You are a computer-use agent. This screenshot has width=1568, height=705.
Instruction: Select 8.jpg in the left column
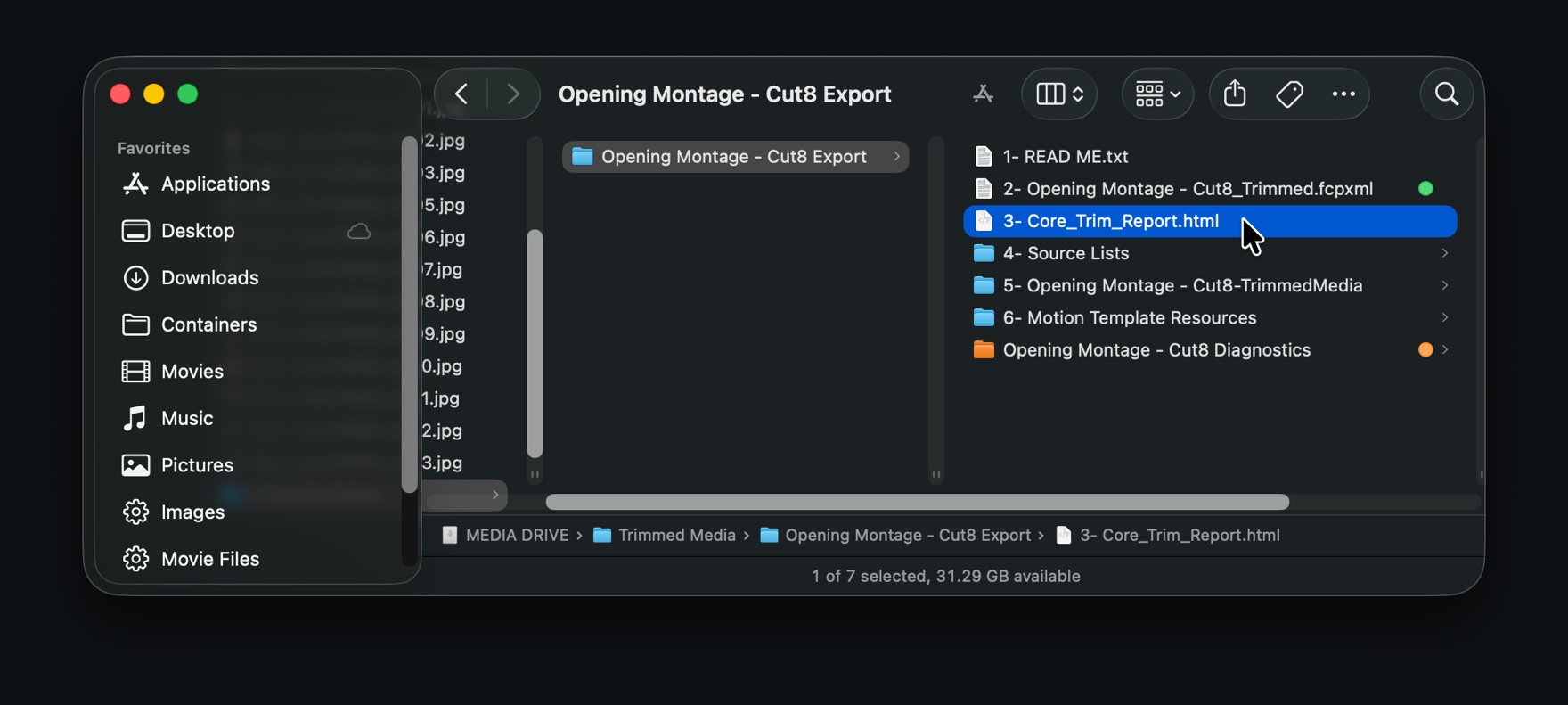[445, 301]
